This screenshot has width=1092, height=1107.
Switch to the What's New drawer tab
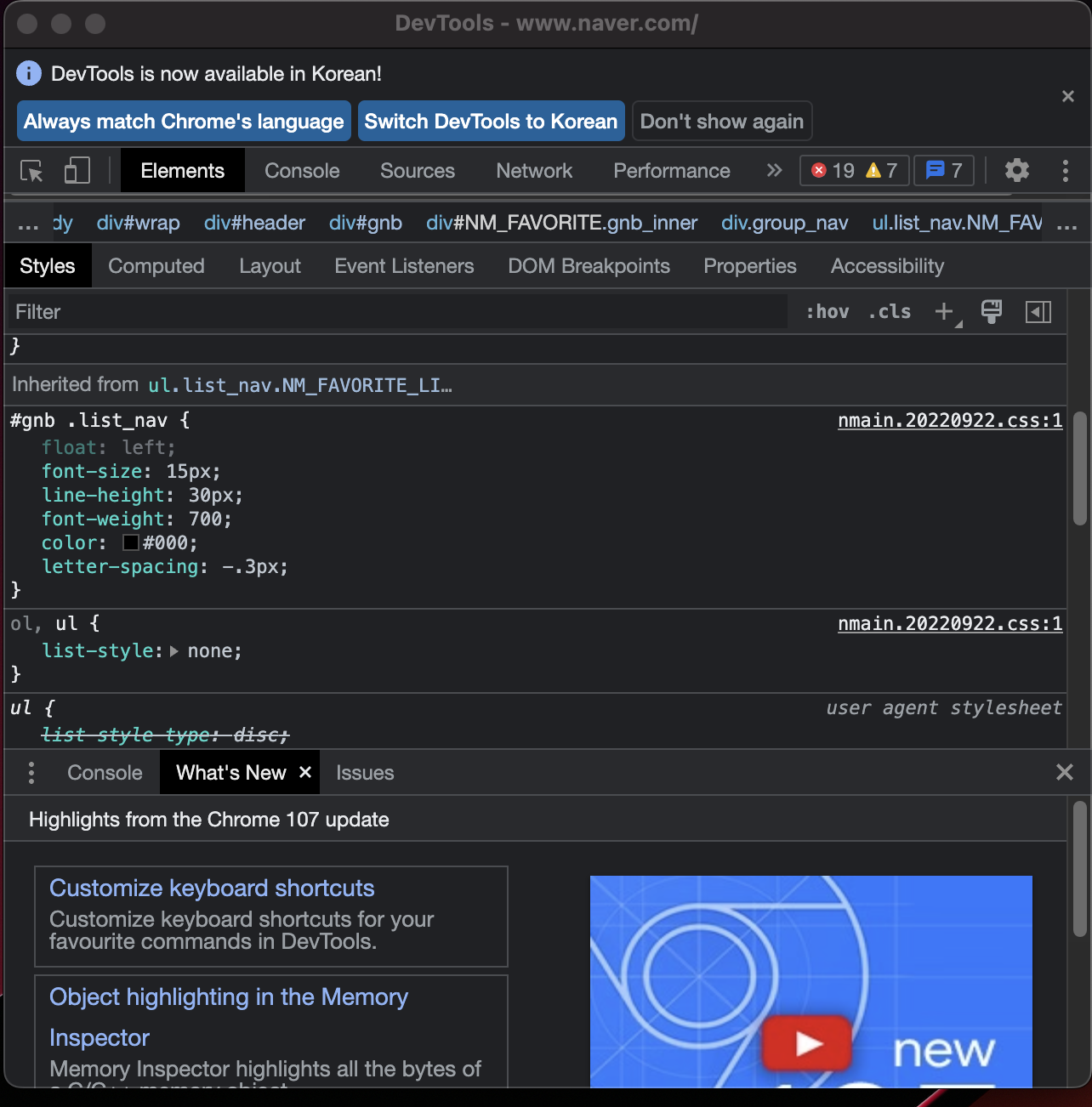click(231, 773)
